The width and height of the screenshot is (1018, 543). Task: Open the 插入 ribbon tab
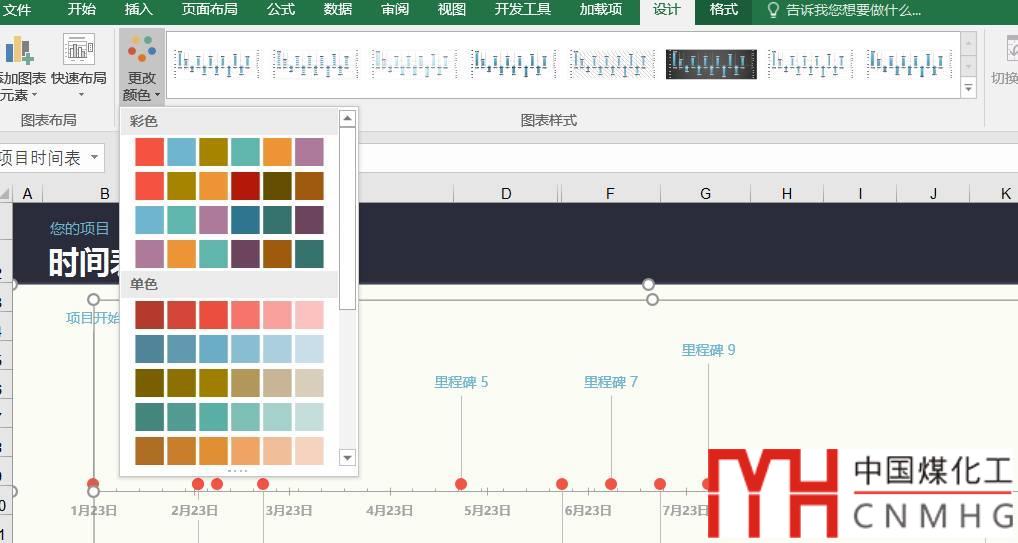139,10
